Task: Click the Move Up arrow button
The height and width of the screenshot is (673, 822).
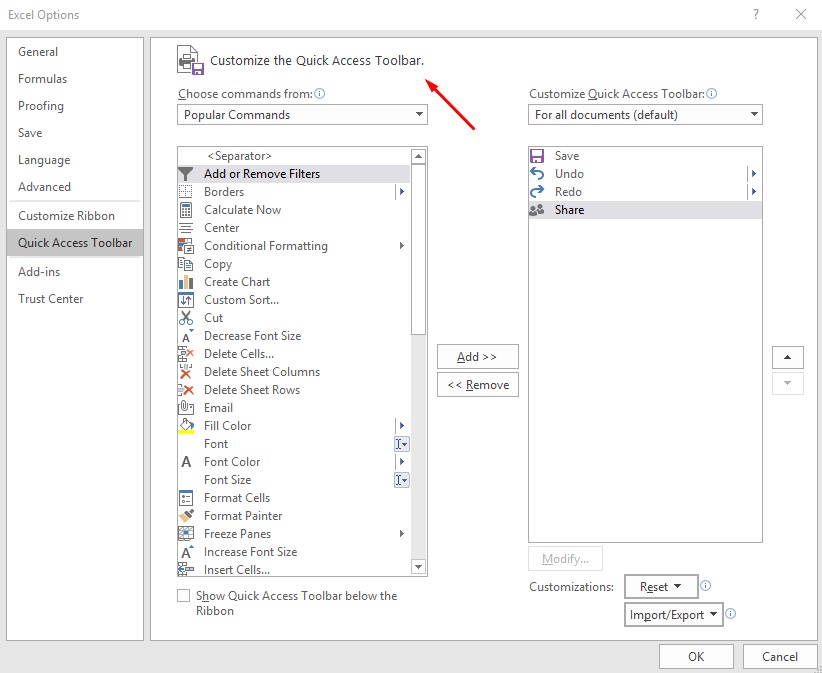Action: point(787,357)
